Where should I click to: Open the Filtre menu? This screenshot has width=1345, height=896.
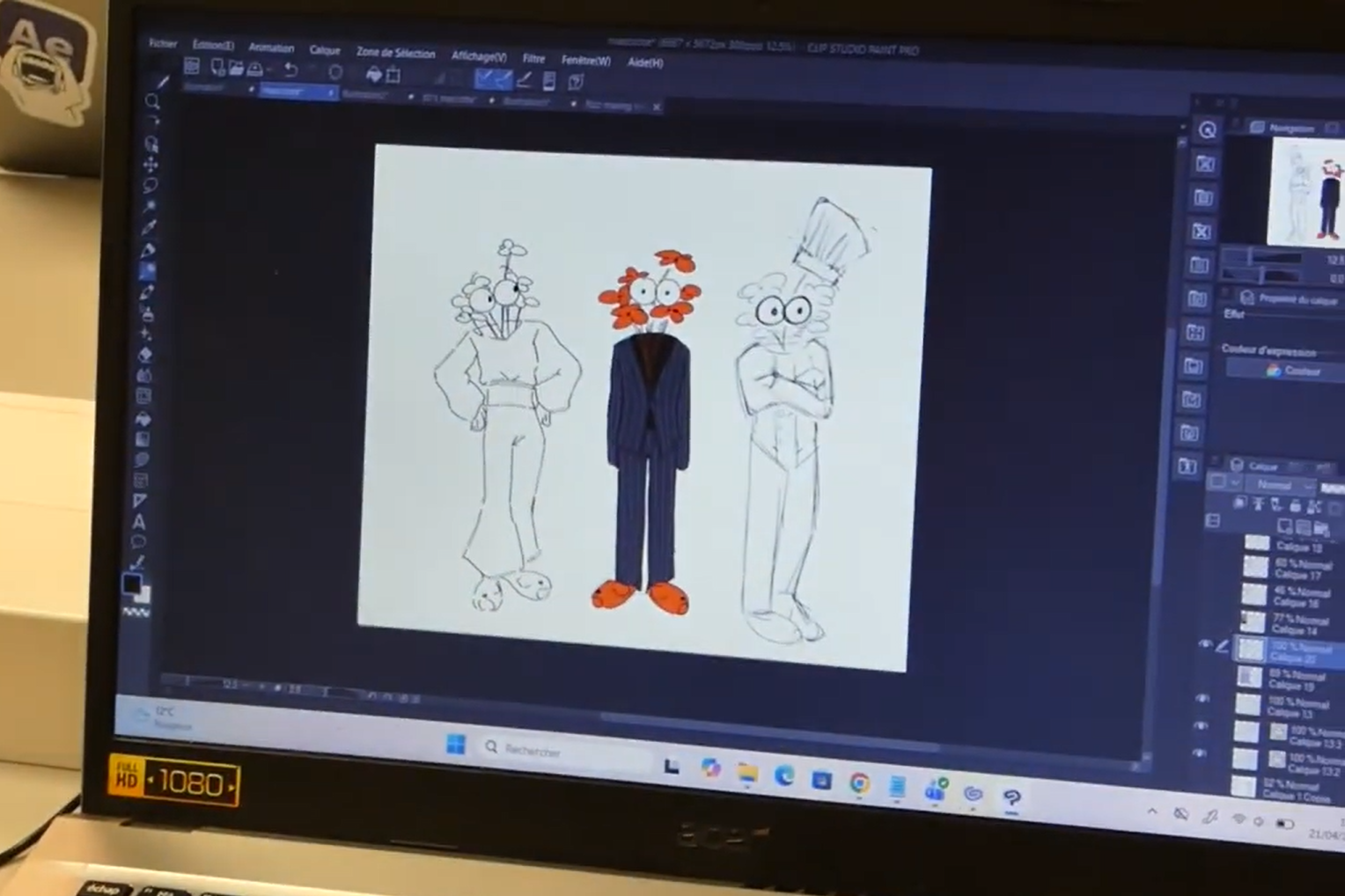533,58
